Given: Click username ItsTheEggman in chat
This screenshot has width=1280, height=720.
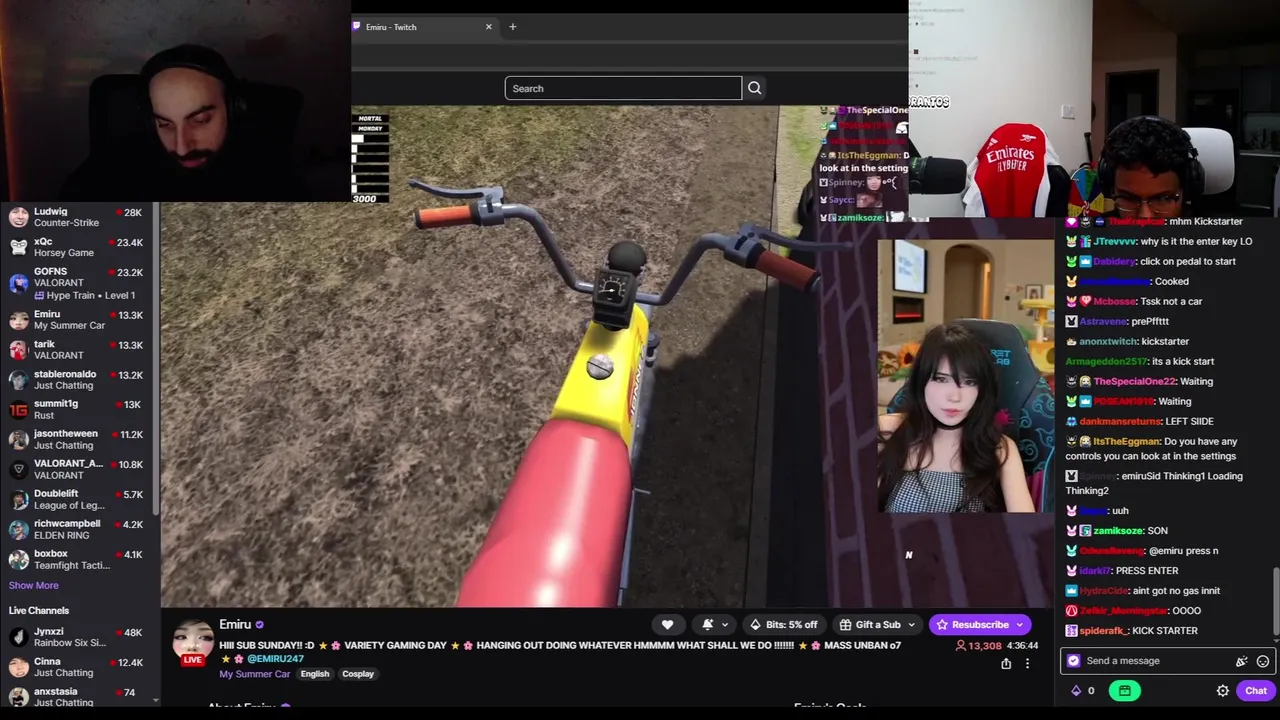Looking at the screenshot, I should (1126, 442).
